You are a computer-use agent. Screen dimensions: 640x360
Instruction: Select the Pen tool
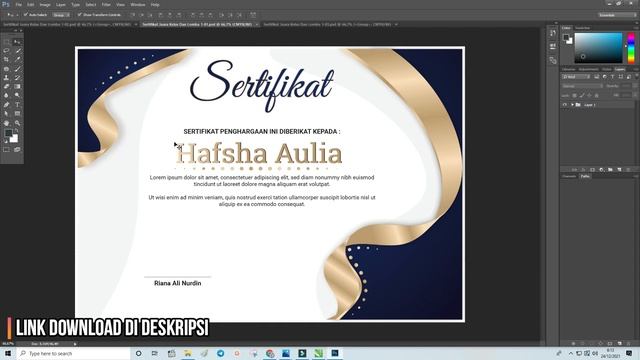[7, 104]
